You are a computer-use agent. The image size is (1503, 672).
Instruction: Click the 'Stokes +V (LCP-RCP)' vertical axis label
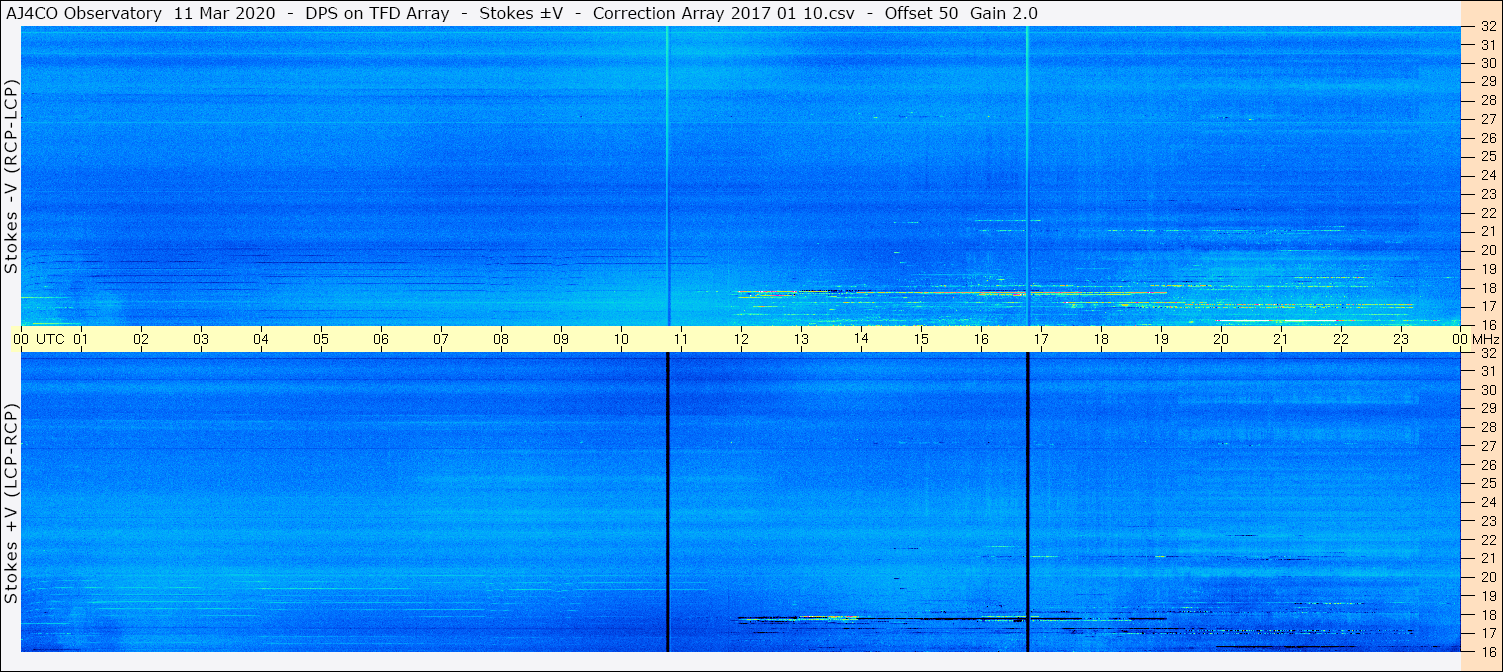point(12,503)
